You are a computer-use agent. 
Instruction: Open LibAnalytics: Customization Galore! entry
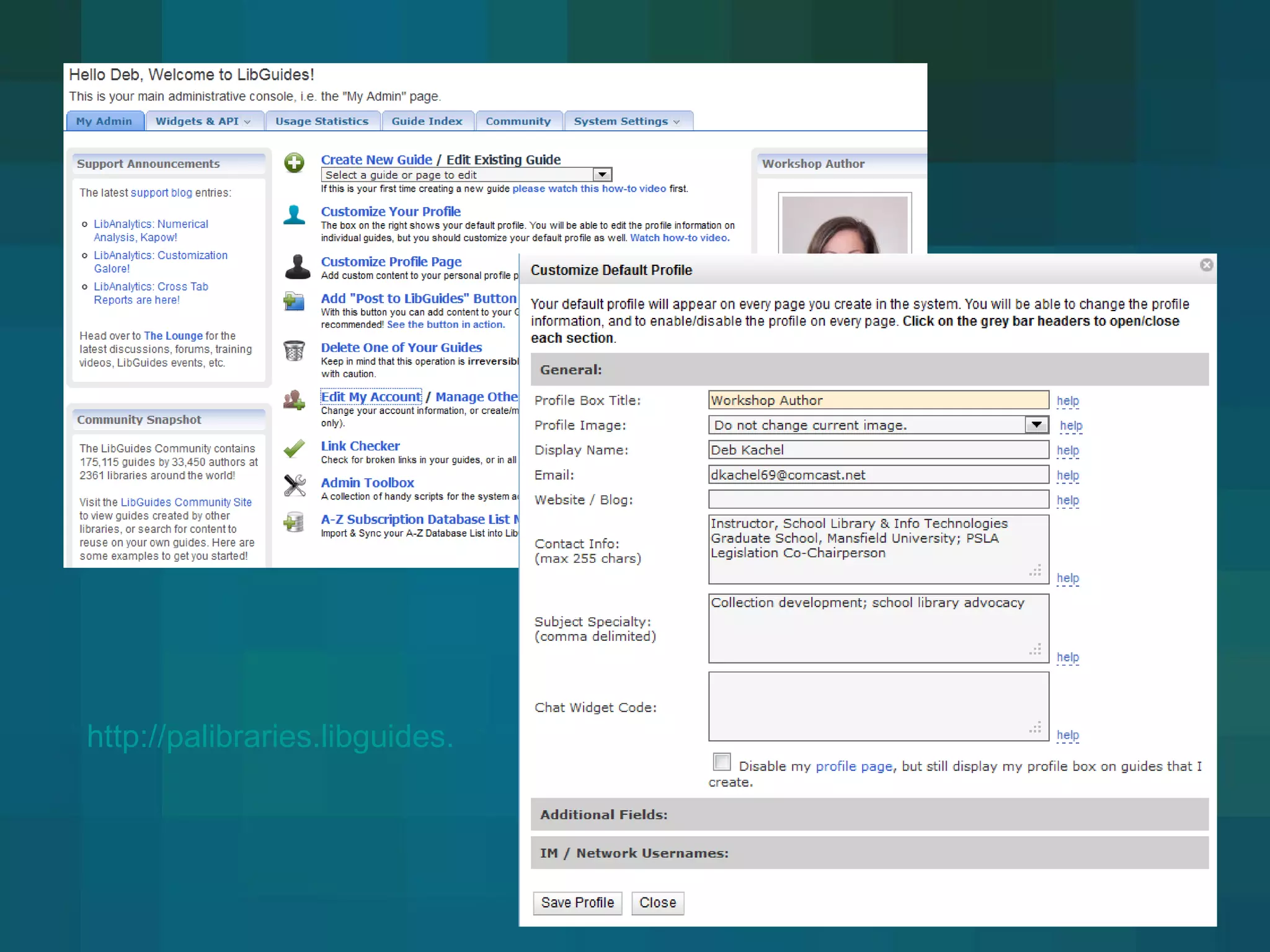coord(161,262)
